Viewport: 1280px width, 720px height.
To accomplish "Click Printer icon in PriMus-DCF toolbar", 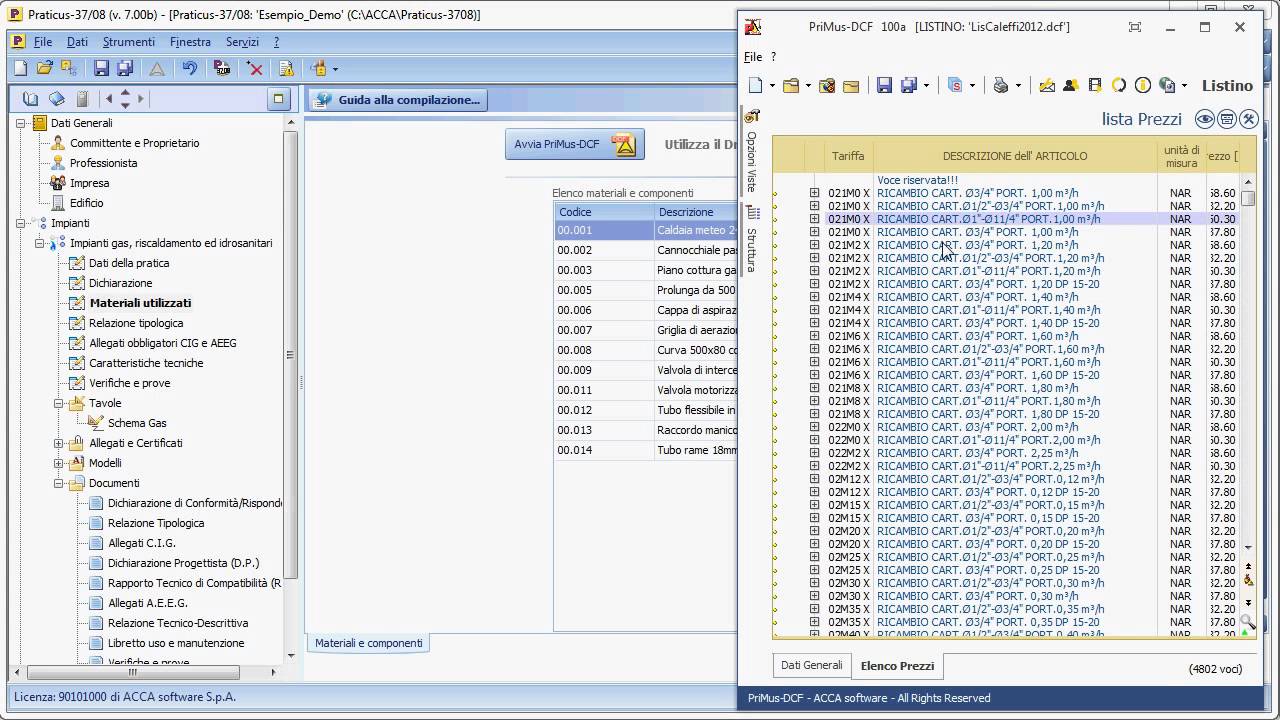I will 1002,86.
